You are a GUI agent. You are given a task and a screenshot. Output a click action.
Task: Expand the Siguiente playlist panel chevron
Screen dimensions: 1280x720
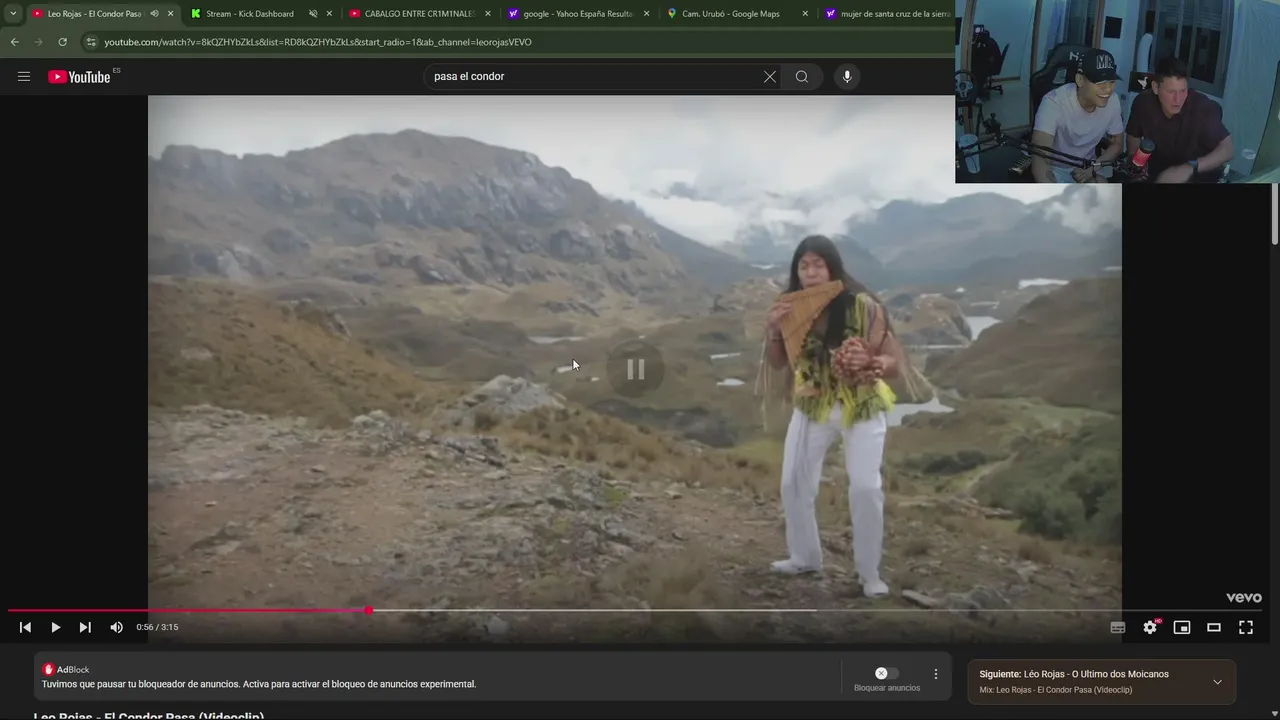[1217, 682]
